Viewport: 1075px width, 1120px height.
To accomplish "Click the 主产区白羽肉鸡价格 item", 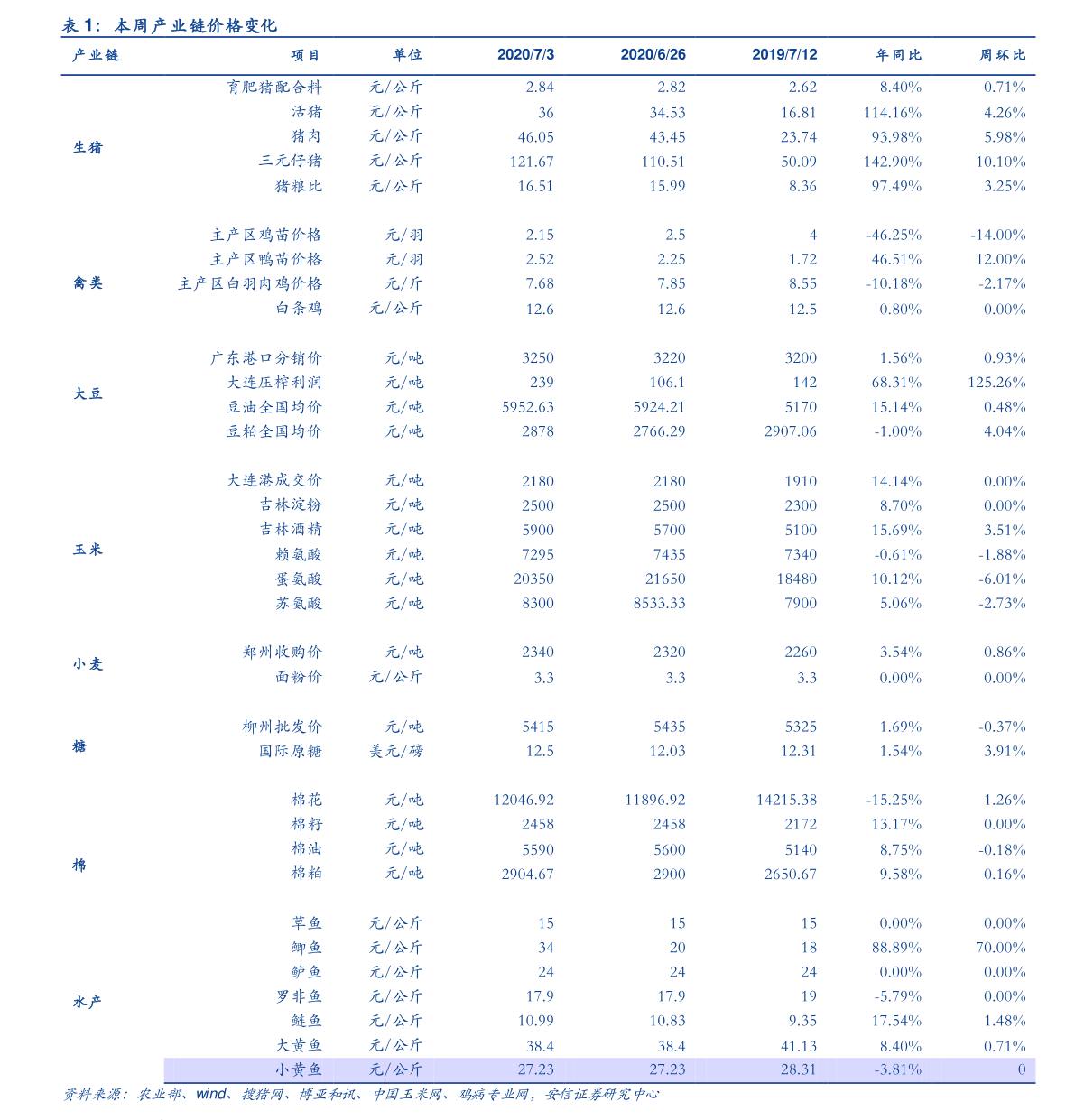I will pos(250,283).
